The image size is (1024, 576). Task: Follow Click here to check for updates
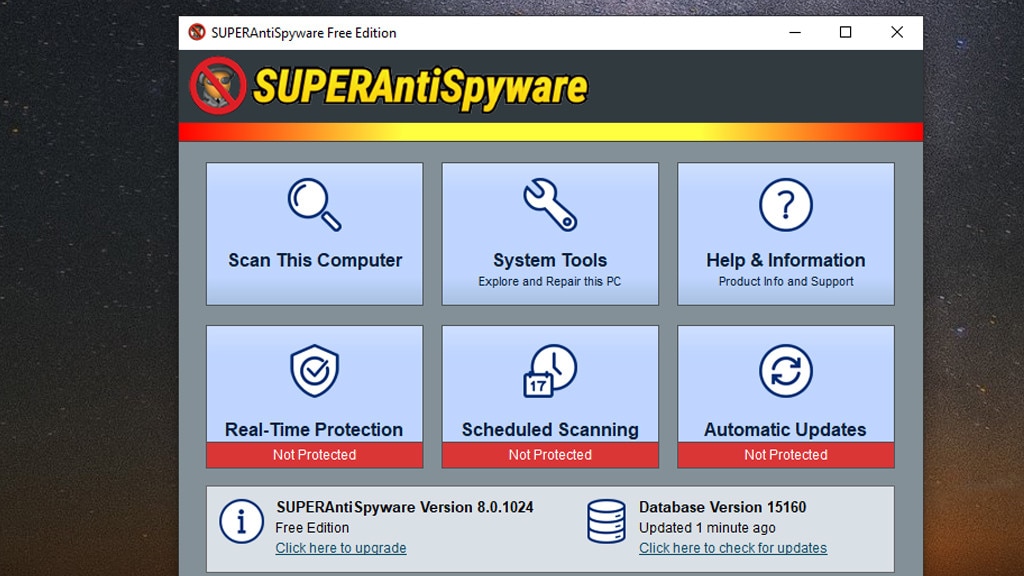click(x=733, y=548)
